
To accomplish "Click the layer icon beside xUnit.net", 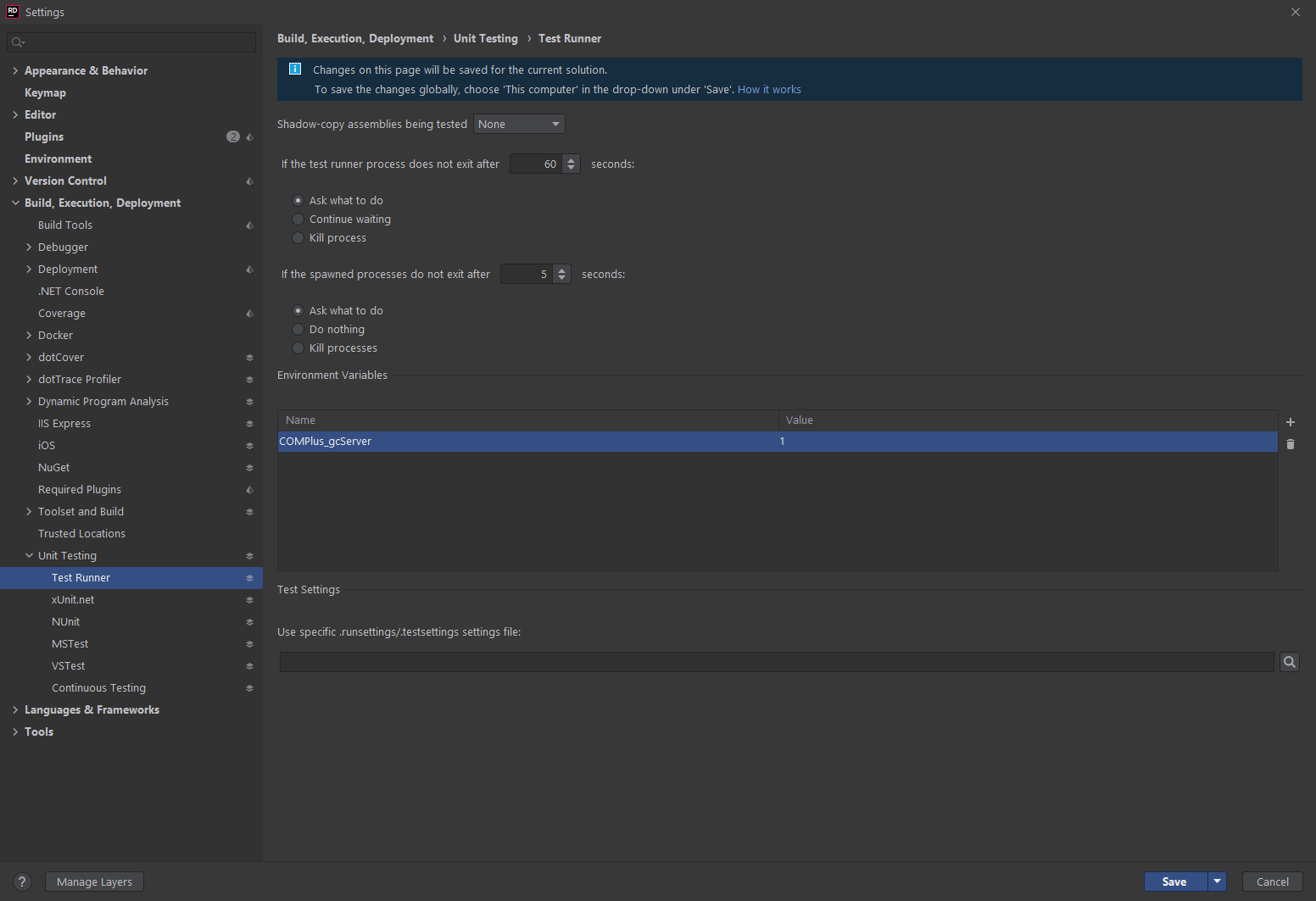I will [249, 600].
